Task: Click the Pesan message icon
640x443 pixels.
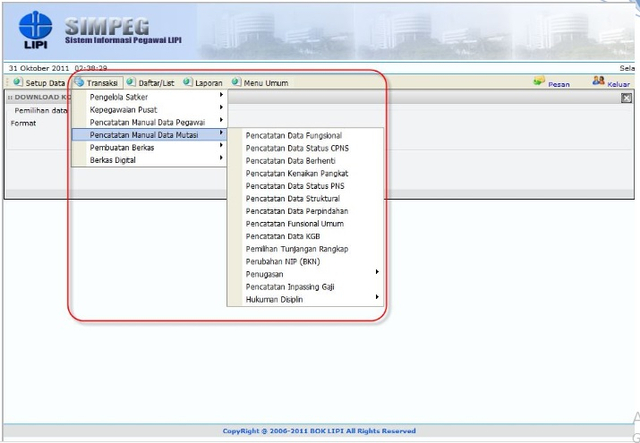Action: (x=539, y=80)
